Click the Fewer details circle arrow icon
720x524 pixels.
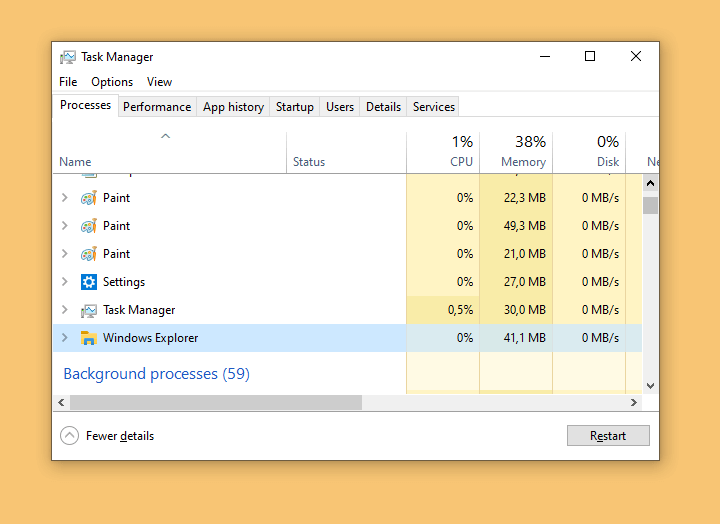69,435
